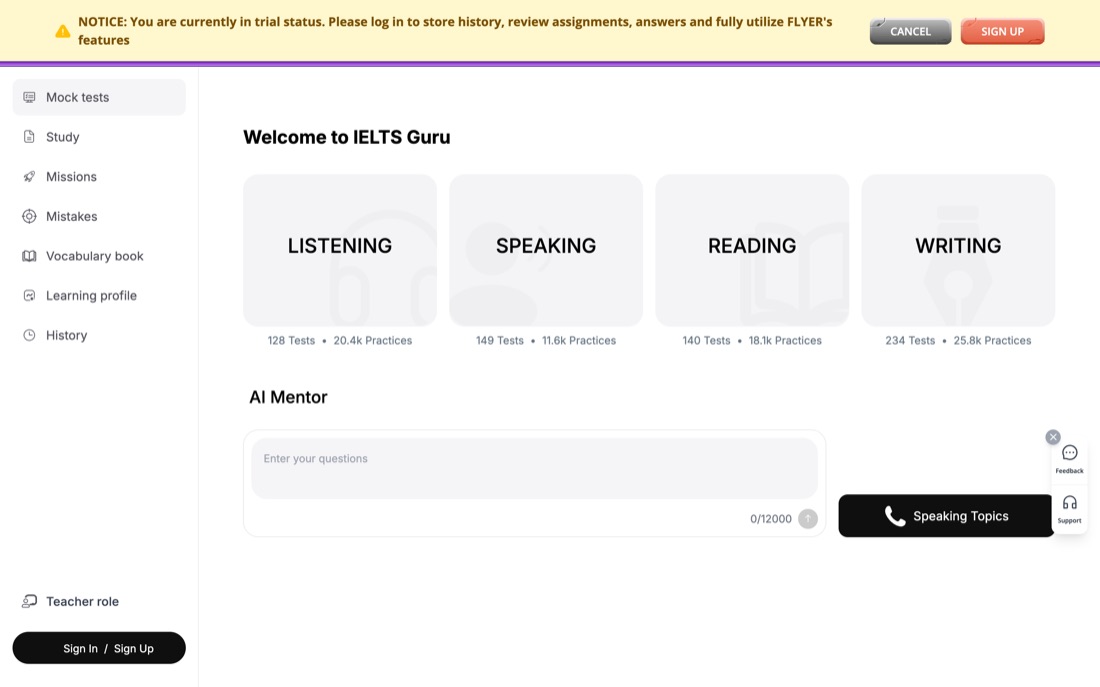Screen dimensions: 1100x687
Task: Click the AI Mentor heading
Action: [288, 397]
